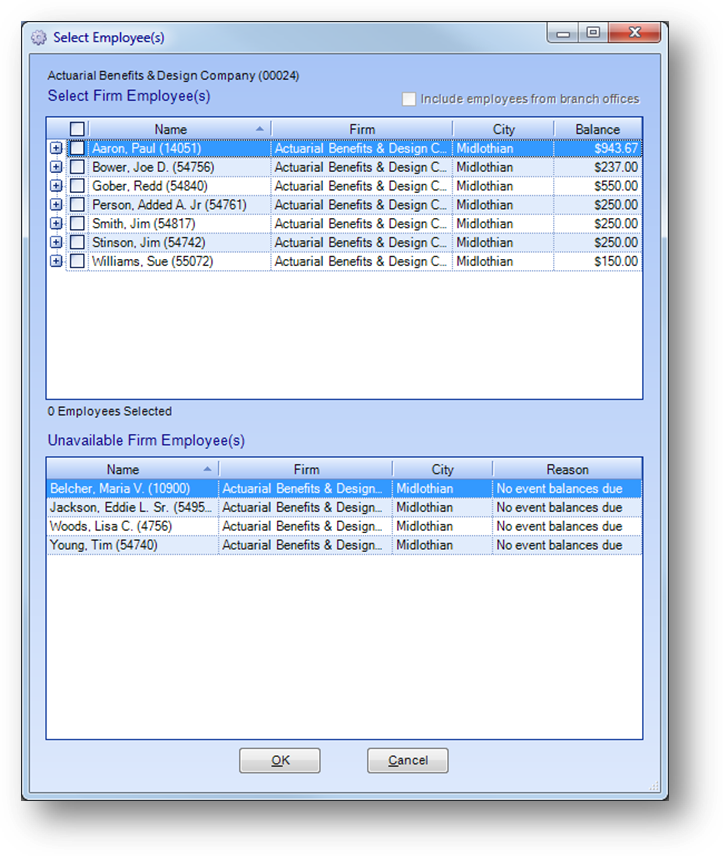723x856 pixels.
Task: Maximize the Select Employee(s) window
Action: 593,33
